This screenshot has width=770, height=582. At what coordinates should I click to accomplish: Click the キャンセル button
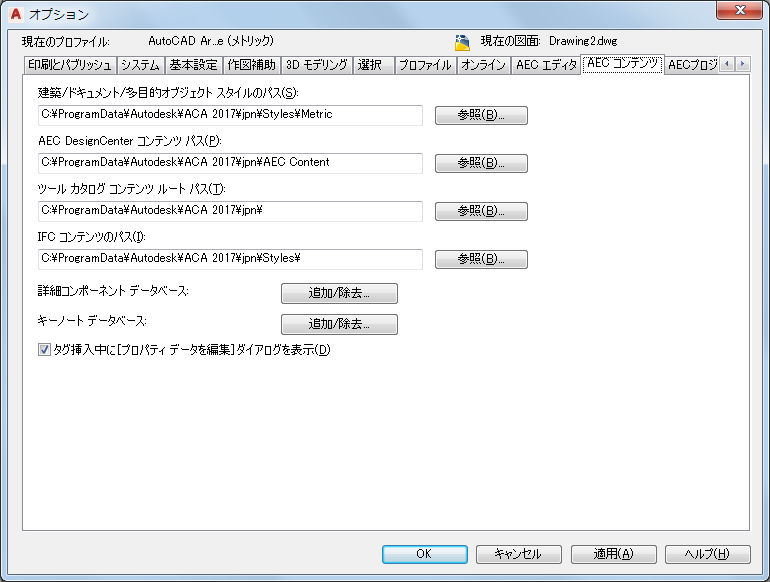tap(519, 554)
